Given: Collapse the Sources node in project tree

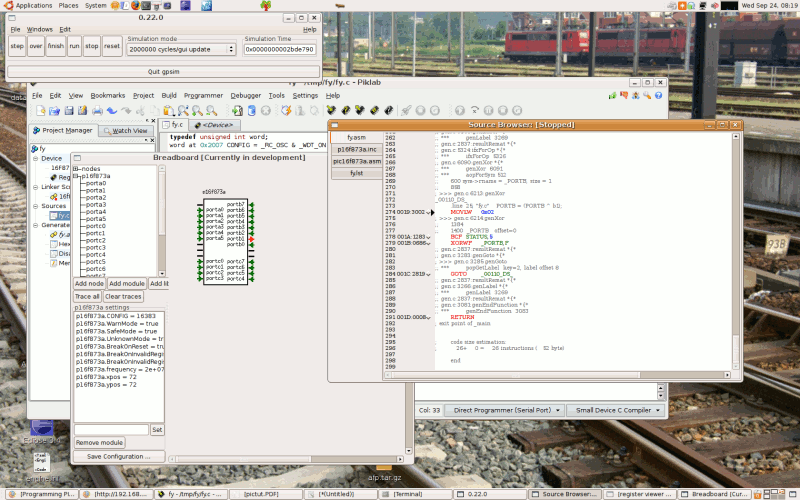Looking at the screenshot, I should click(34, 206).
